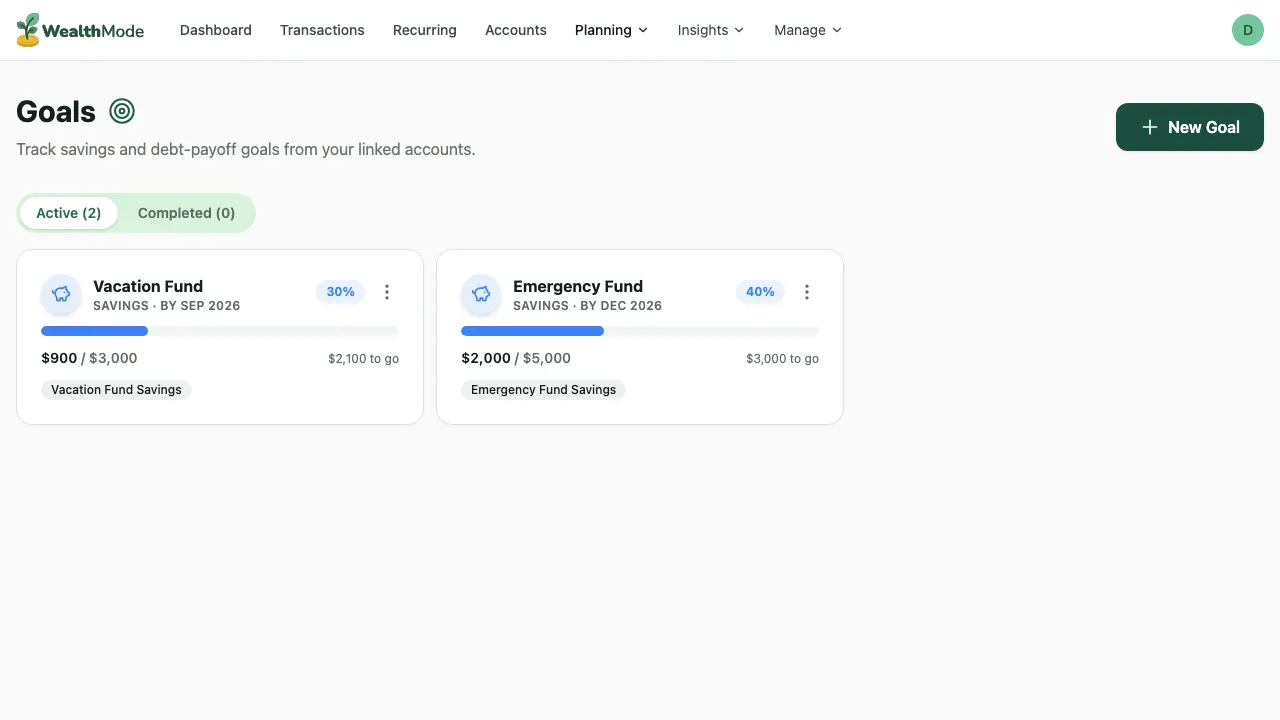Open the Vacation Fund three-dot menu

click(387, 292)
